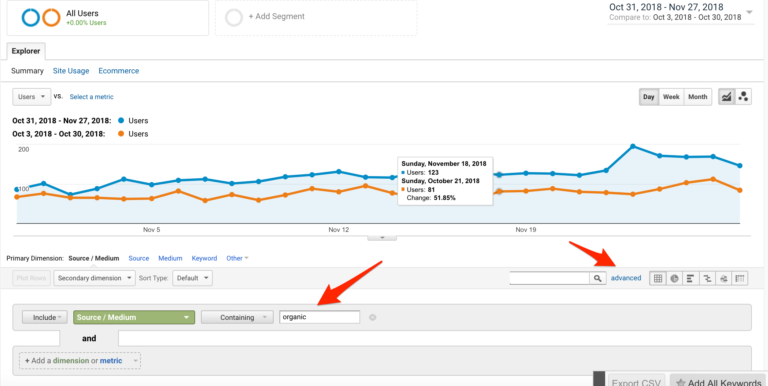
Task: Expand the date range selector
Action: coord(749,12)
